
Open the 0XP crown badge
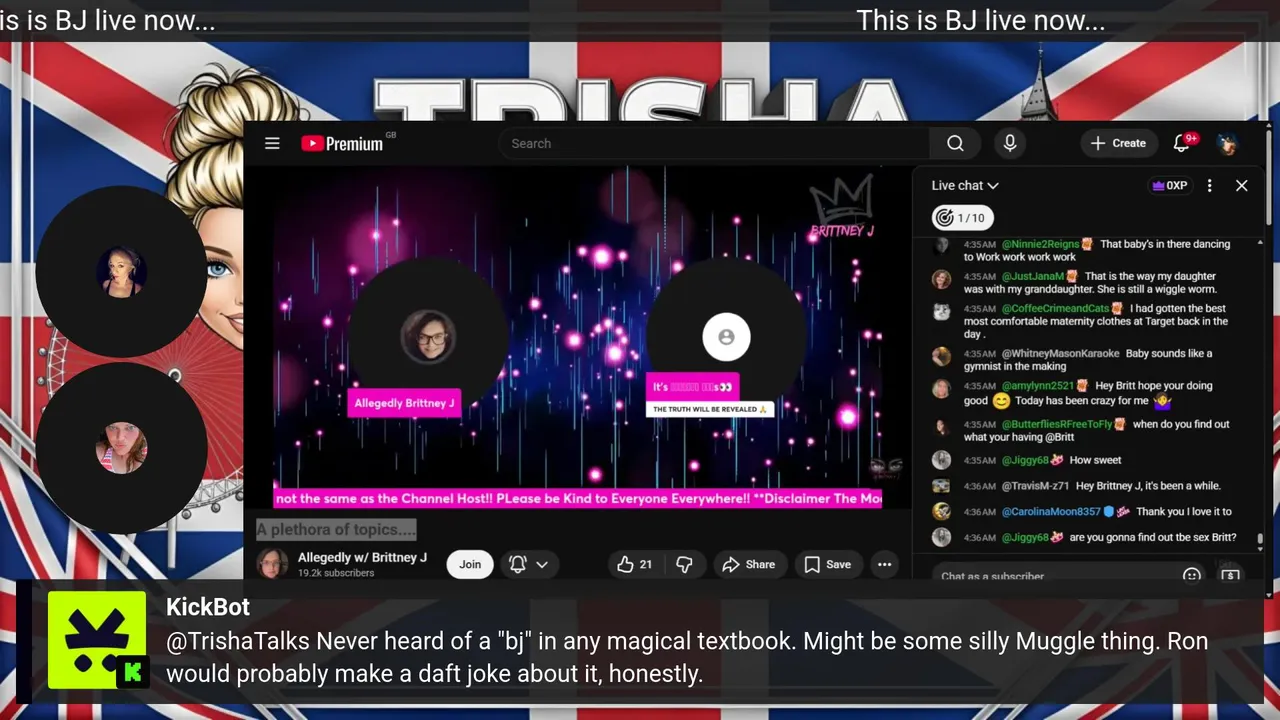(1170, 185)
